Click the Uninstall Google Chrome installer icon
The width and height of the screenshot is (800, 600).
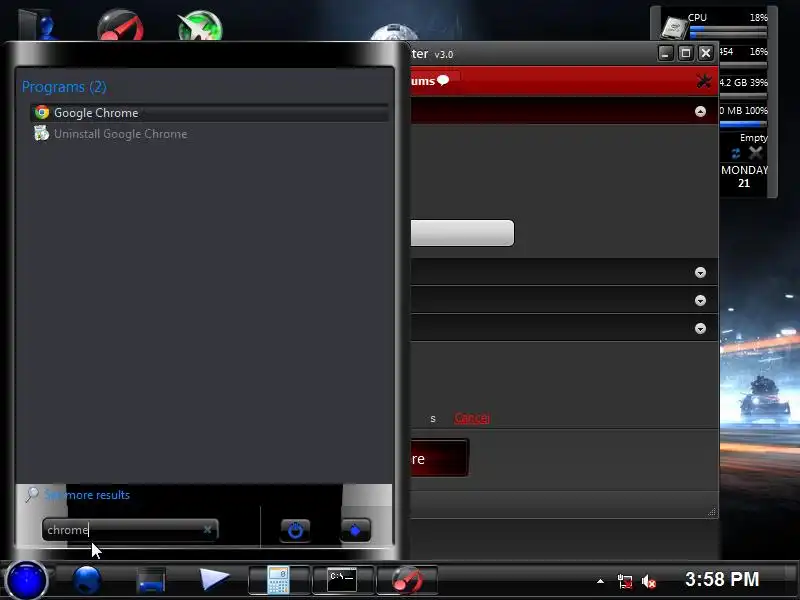(x=41, y=134)
